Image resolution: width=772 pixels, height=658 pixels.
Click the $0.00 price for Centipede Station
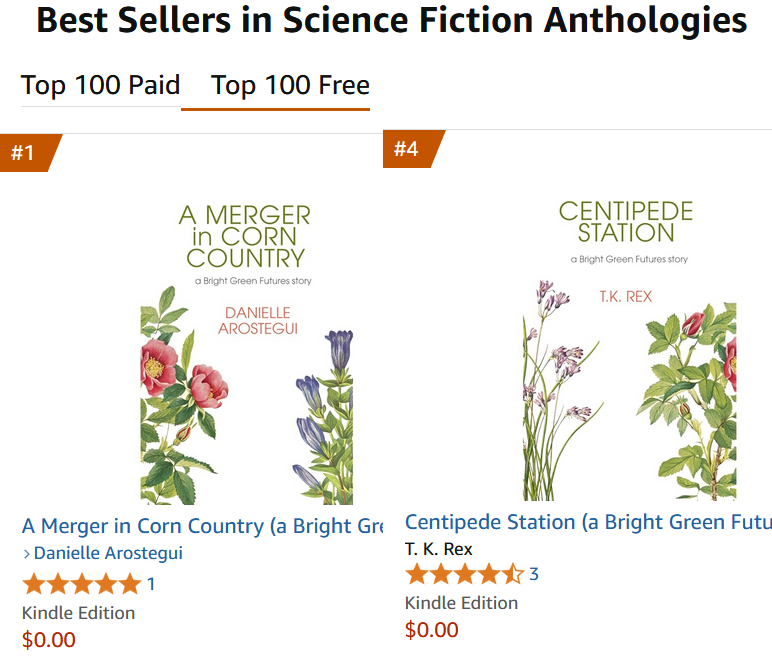[432, 630]
